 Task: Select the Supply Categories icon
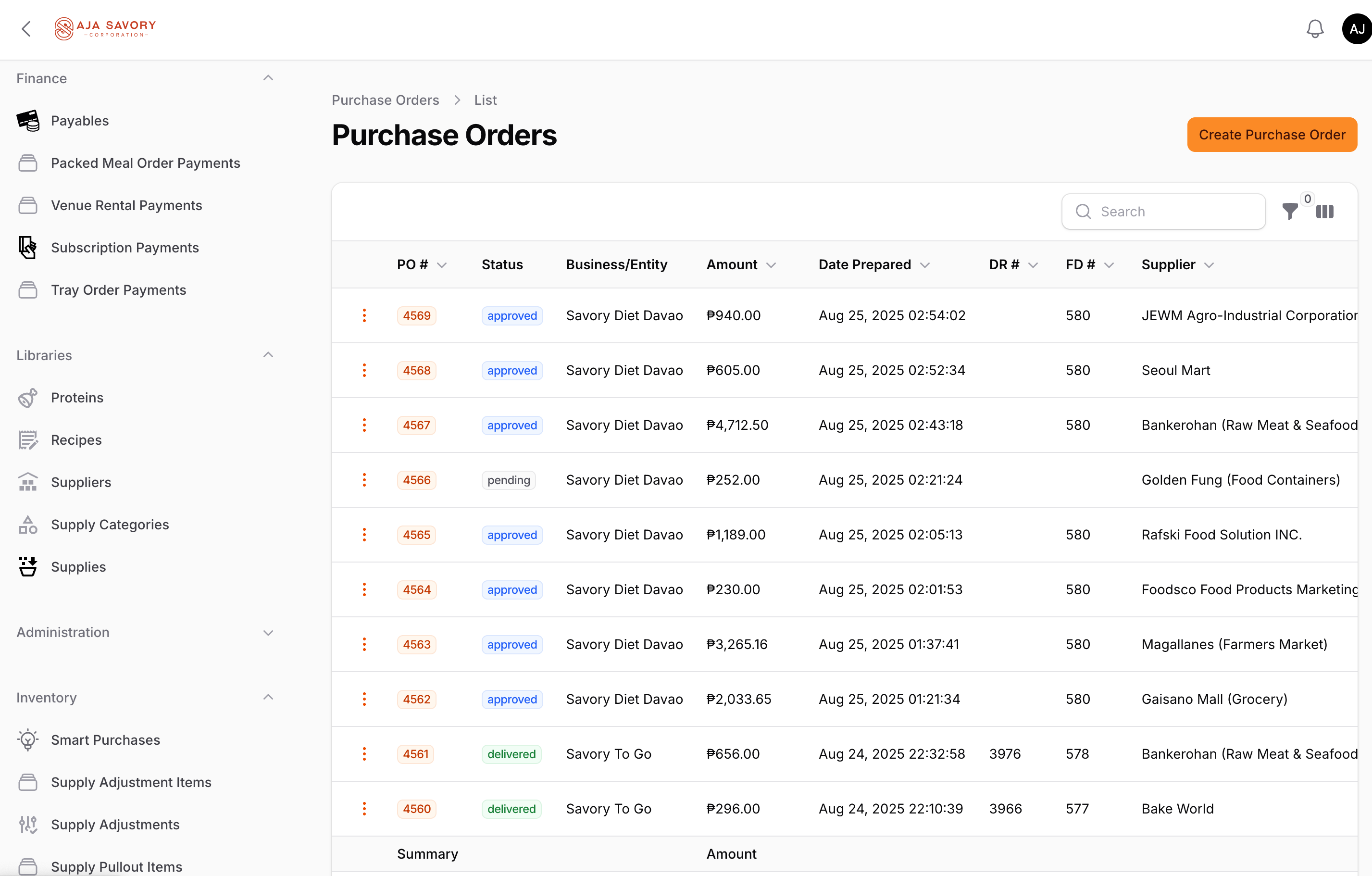[x=28, y=525]
